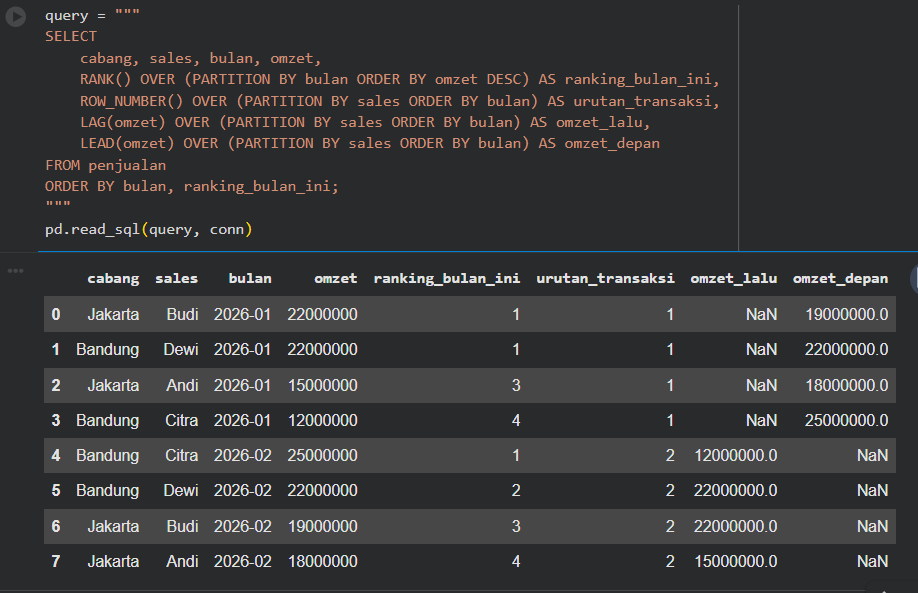Screen dimensions: 918x593
Task: Place cursor on 'pd.read_sql(query, conn)' line
Action: pos(149,229)
